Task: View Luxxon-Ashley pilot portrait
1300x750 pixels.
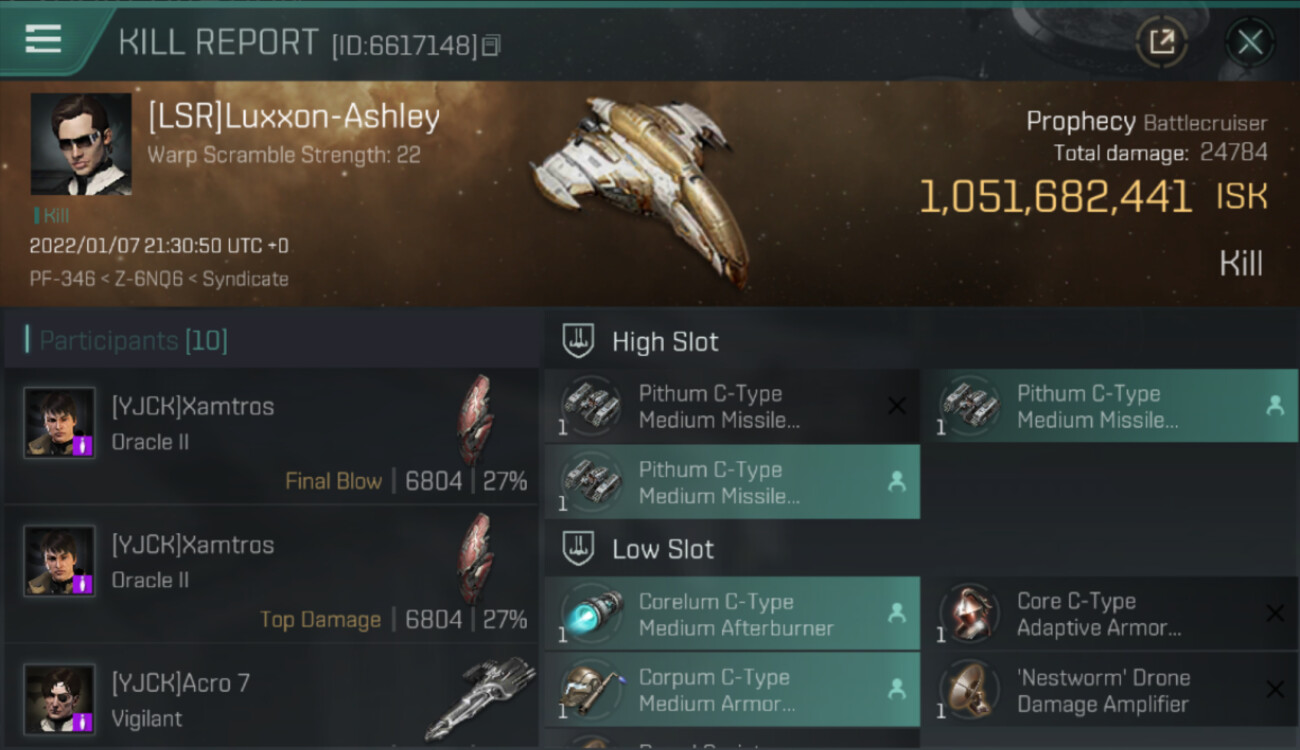Action: point(81,144)
